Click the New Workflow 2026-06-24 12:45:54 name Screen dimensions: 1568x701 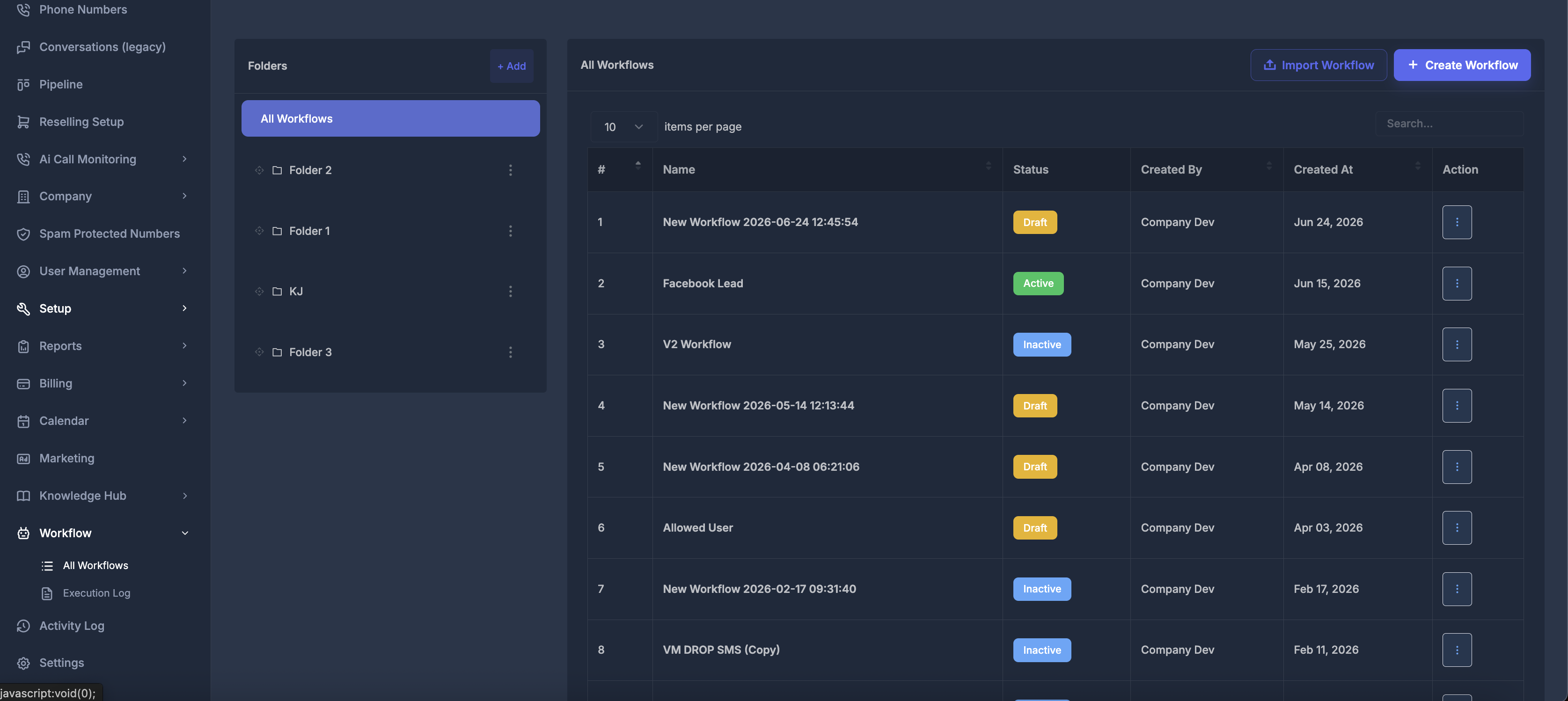760,222
